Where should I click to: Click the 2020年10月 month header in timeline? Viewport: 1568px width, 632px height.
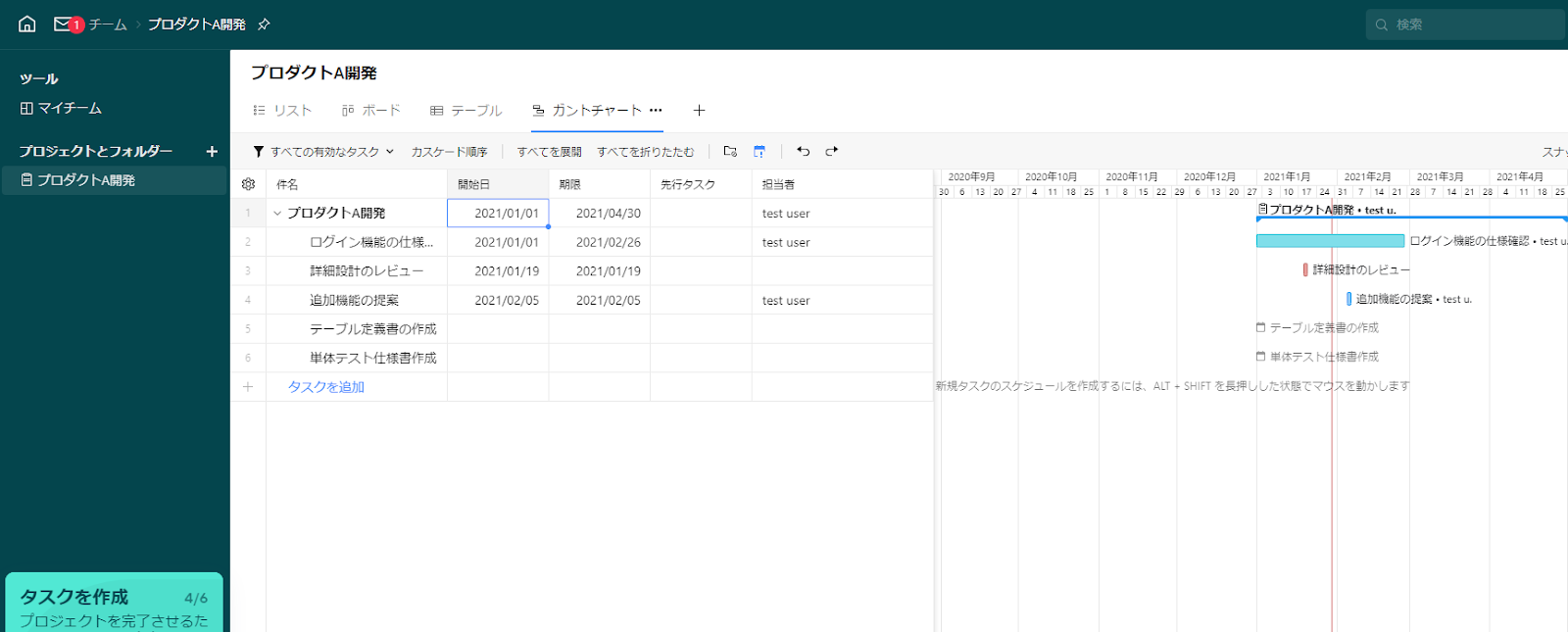tap(1052, 177)
